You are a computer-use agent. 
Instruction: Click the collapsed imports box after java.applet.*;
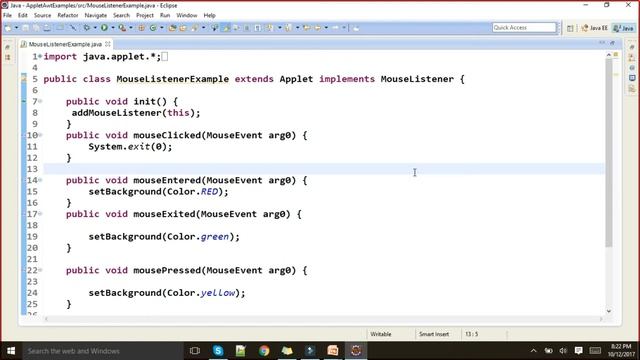164,57
